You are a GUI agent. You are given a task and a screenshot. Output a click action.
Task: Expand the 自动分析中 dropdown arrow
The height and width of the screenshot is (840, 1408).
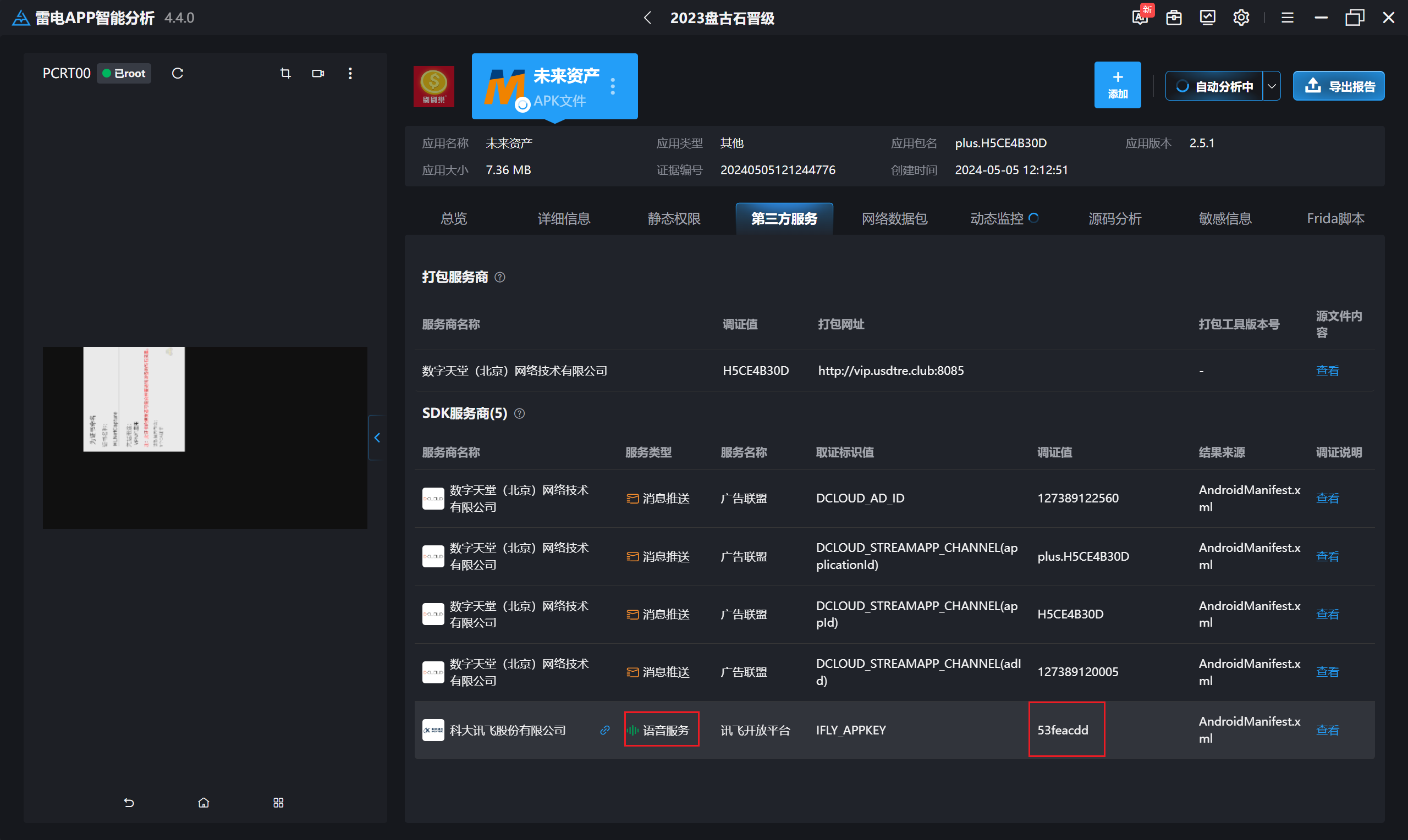[x=1272, y=86]
